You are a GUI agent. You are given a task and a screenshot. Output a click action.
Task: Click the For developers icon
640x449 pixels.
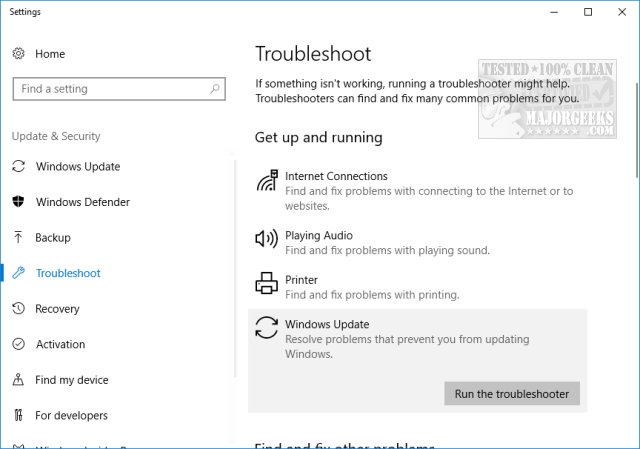click(18, 415)
